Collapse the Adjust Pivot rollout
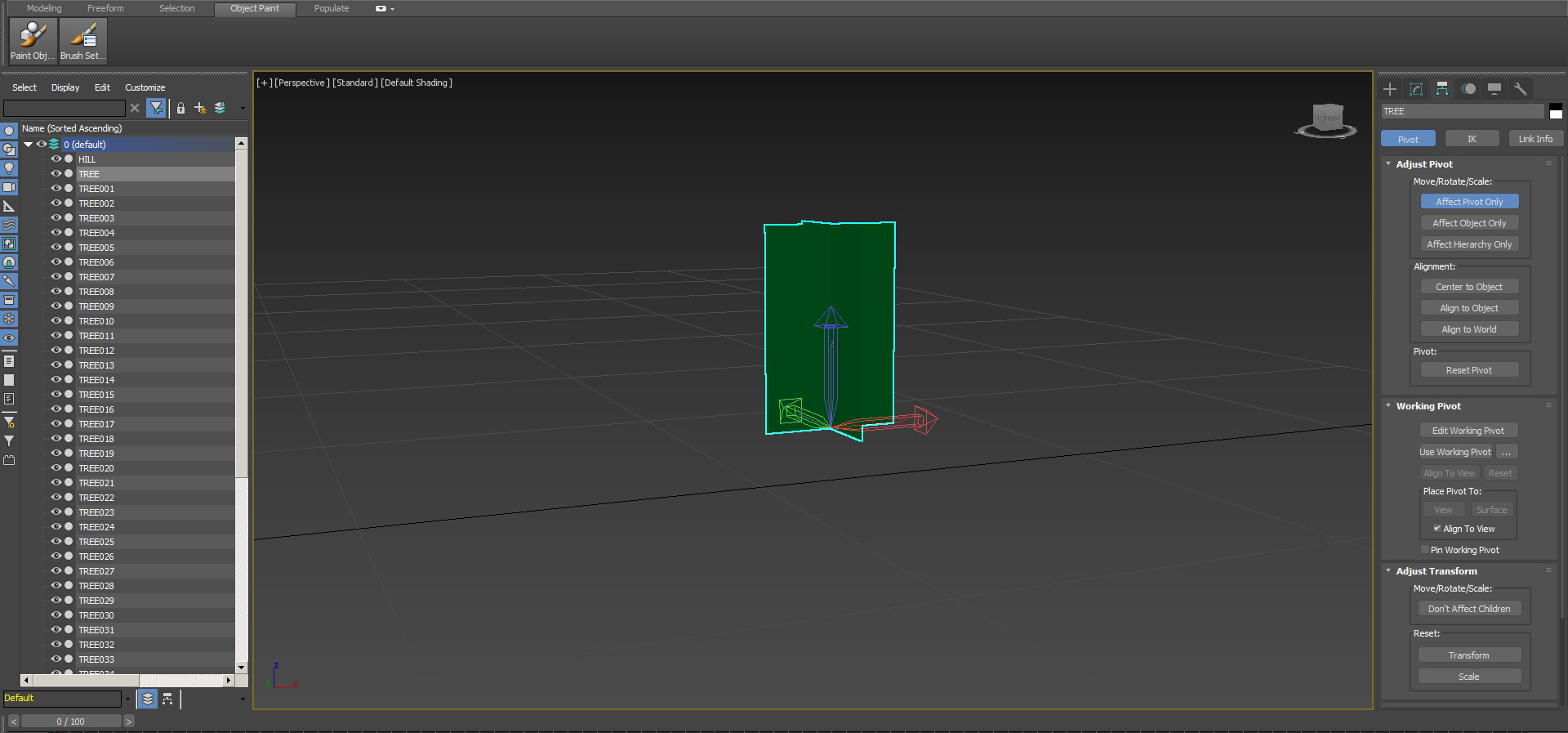Viewport: 1568px width, 733px height. click(x=1388, y=164)
